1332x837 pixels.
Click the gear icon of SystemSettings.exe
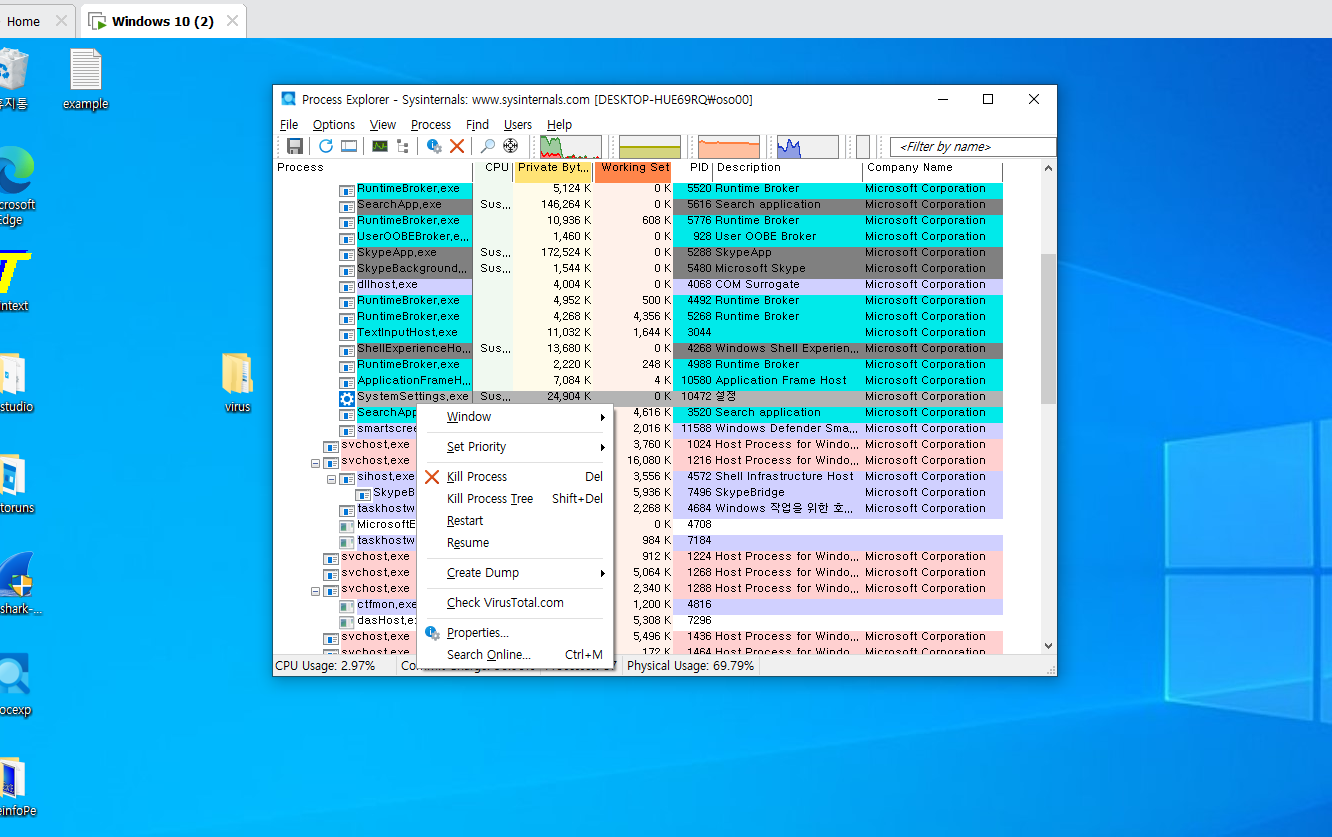point(347,397)
